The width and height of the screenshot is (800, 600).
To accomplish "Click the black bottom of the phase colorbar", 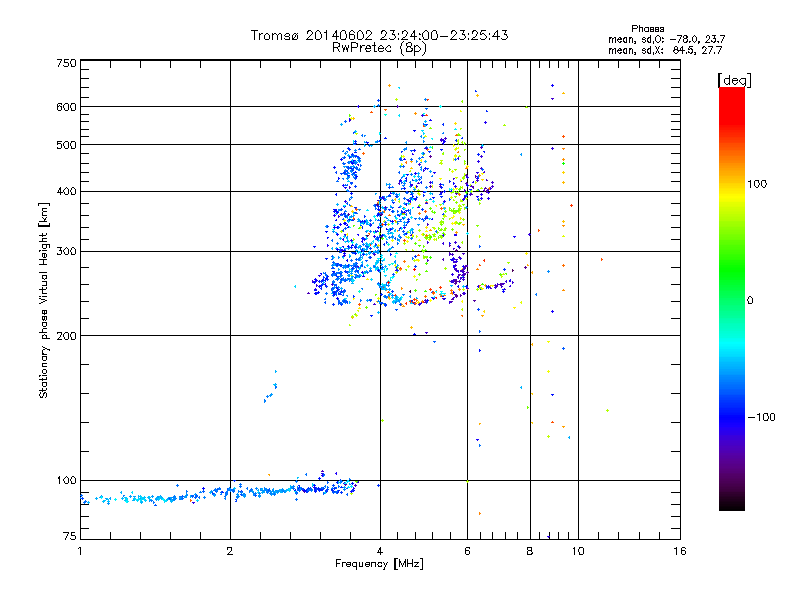I will (732, 503).
